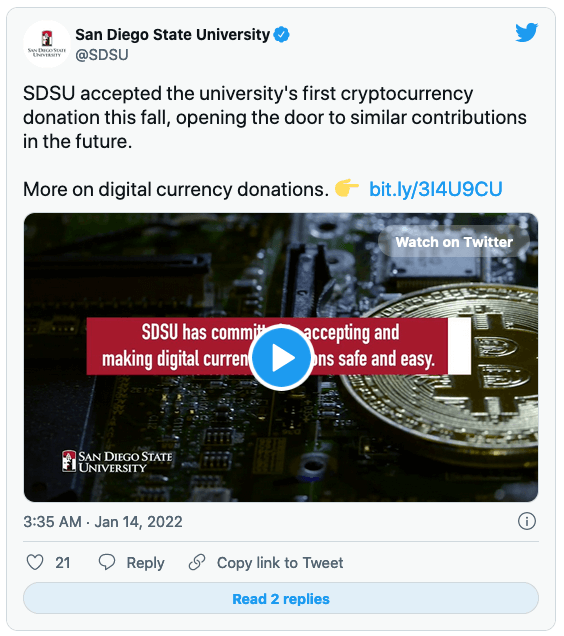Click Copy link to Tweet text

(280, 563)
